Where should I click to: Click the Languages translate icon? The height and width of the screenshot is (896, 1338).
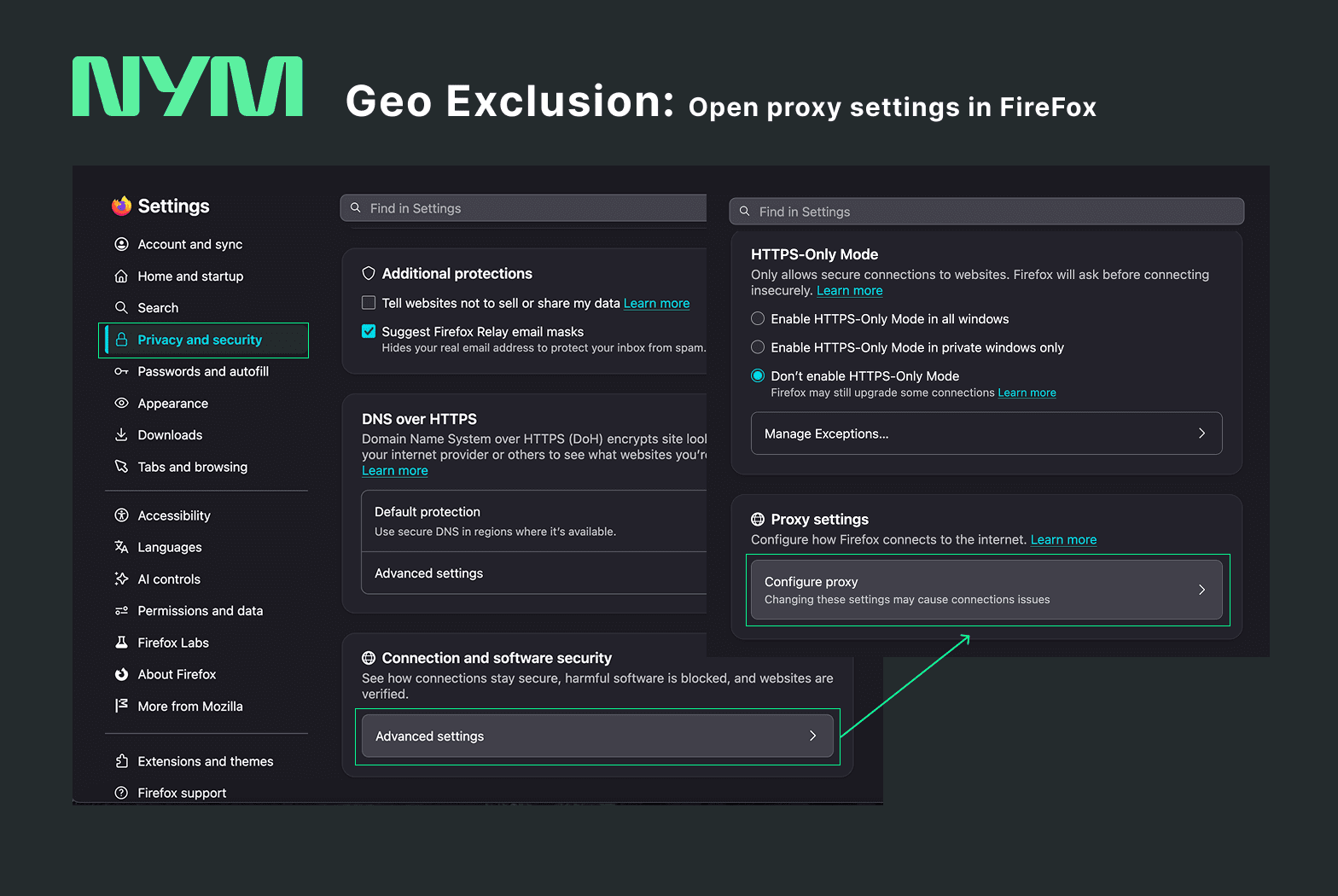point(121,547)
